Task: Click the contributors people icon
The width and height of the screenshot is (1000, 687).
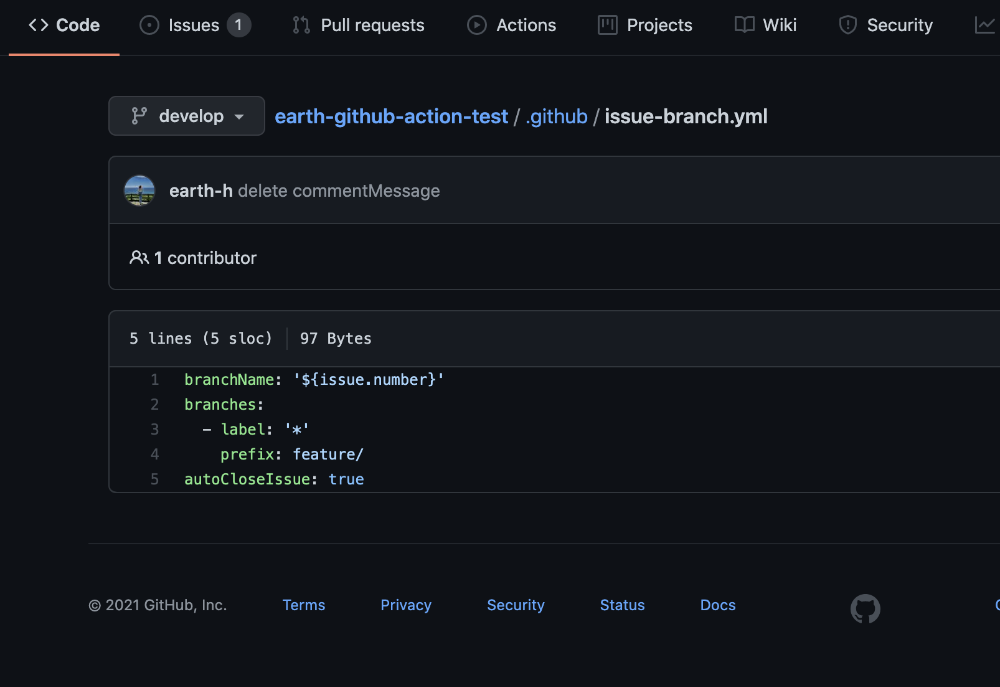Action: [139, 258]
